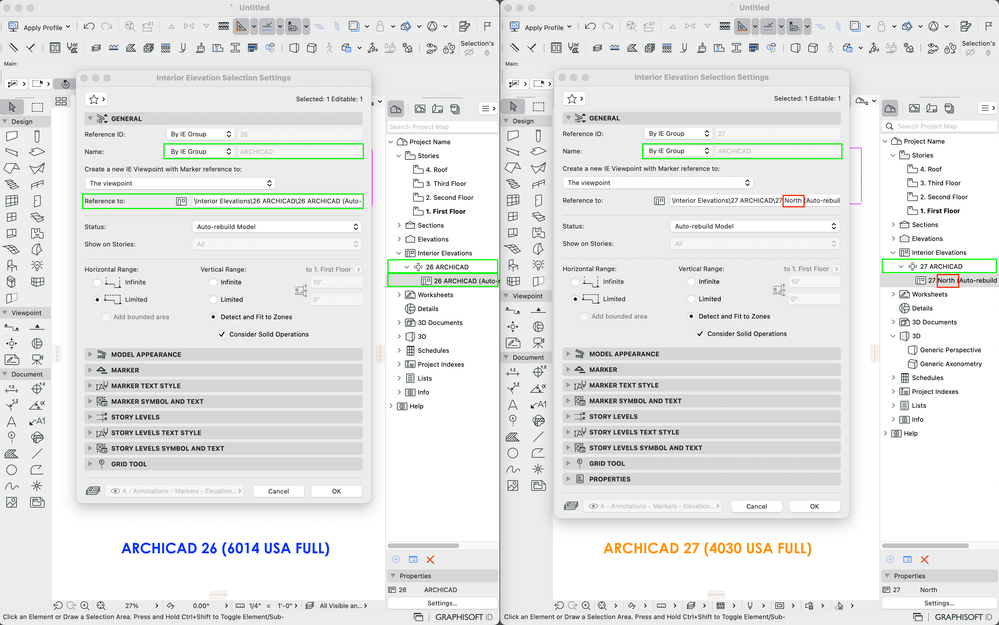Select the Arrow tool in the right ARCHICAD 27 window
999x625 pixels.
click(513, 106)
